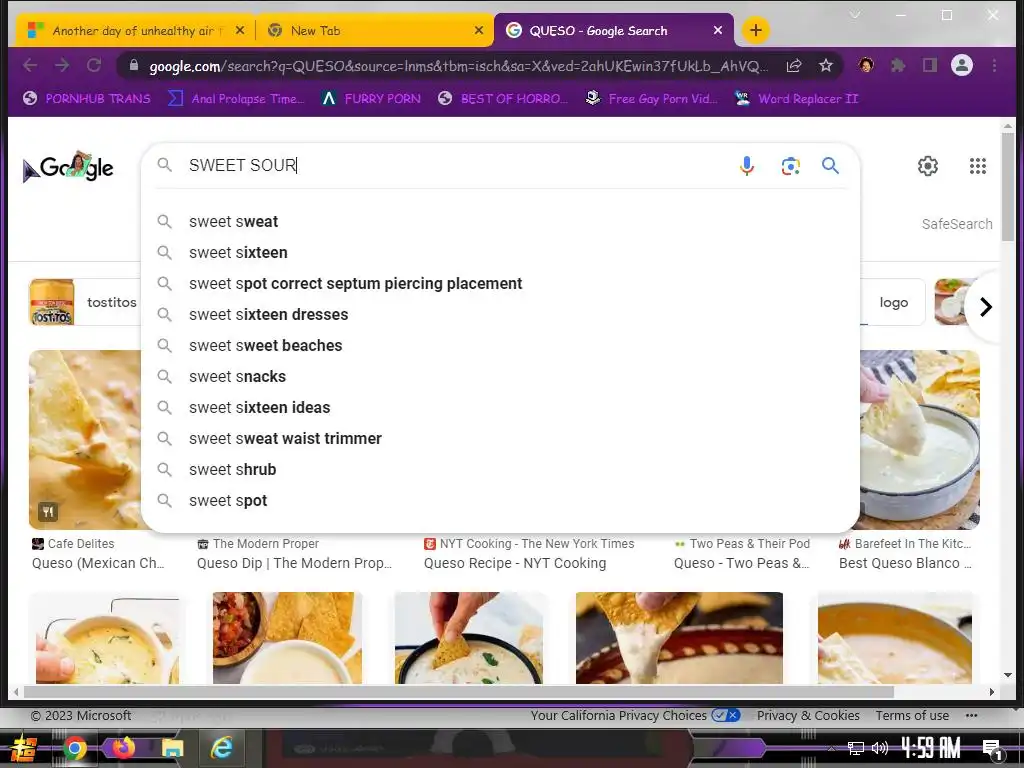Image resolution: width=1024 pixels, height=768 pixels.
Task: Click the Google logo
Action: 68,167
